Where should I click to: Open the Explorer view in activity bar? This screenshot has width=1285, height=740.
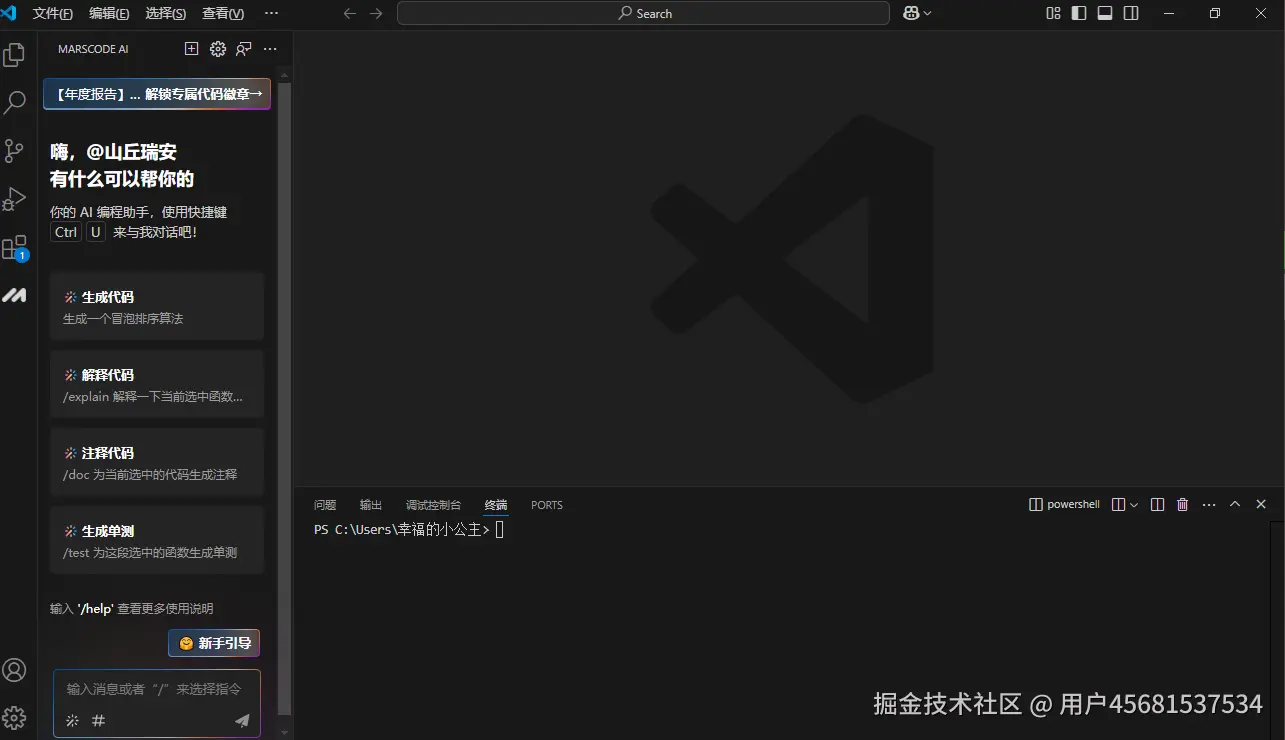[14, 55]
